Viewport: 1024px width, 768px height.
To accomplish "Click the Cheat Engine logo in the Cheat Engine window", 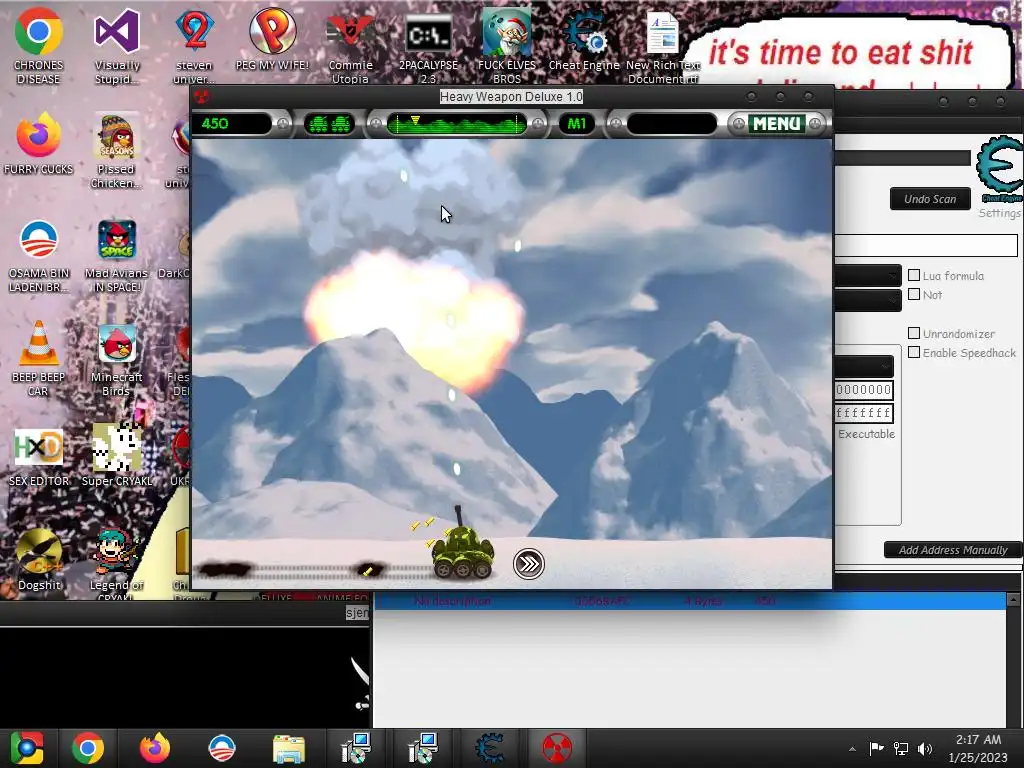I will click(x=1000, y=168).
